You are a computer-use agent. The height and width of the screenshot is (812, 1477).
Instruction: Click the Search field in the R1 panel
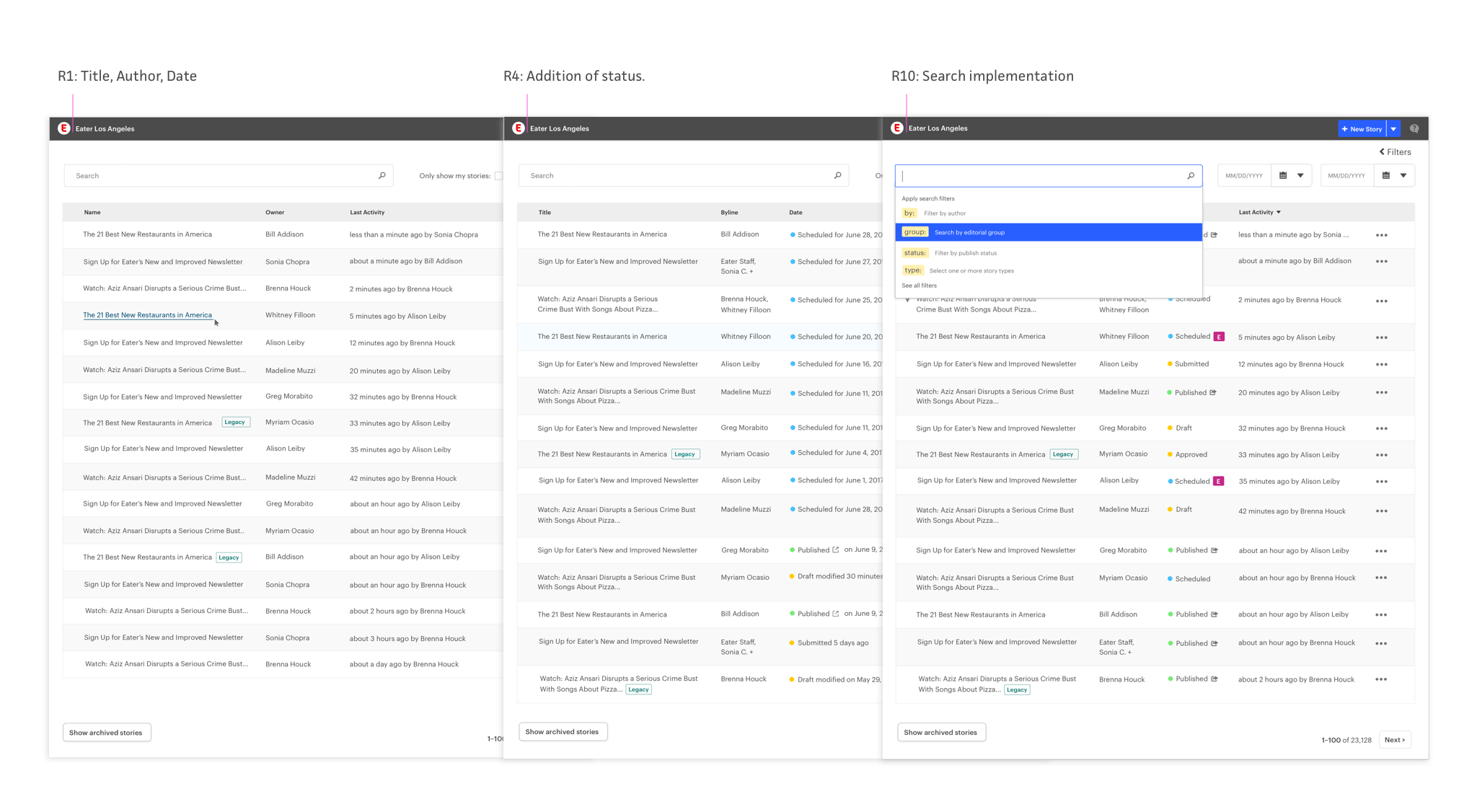pos(228,176)
